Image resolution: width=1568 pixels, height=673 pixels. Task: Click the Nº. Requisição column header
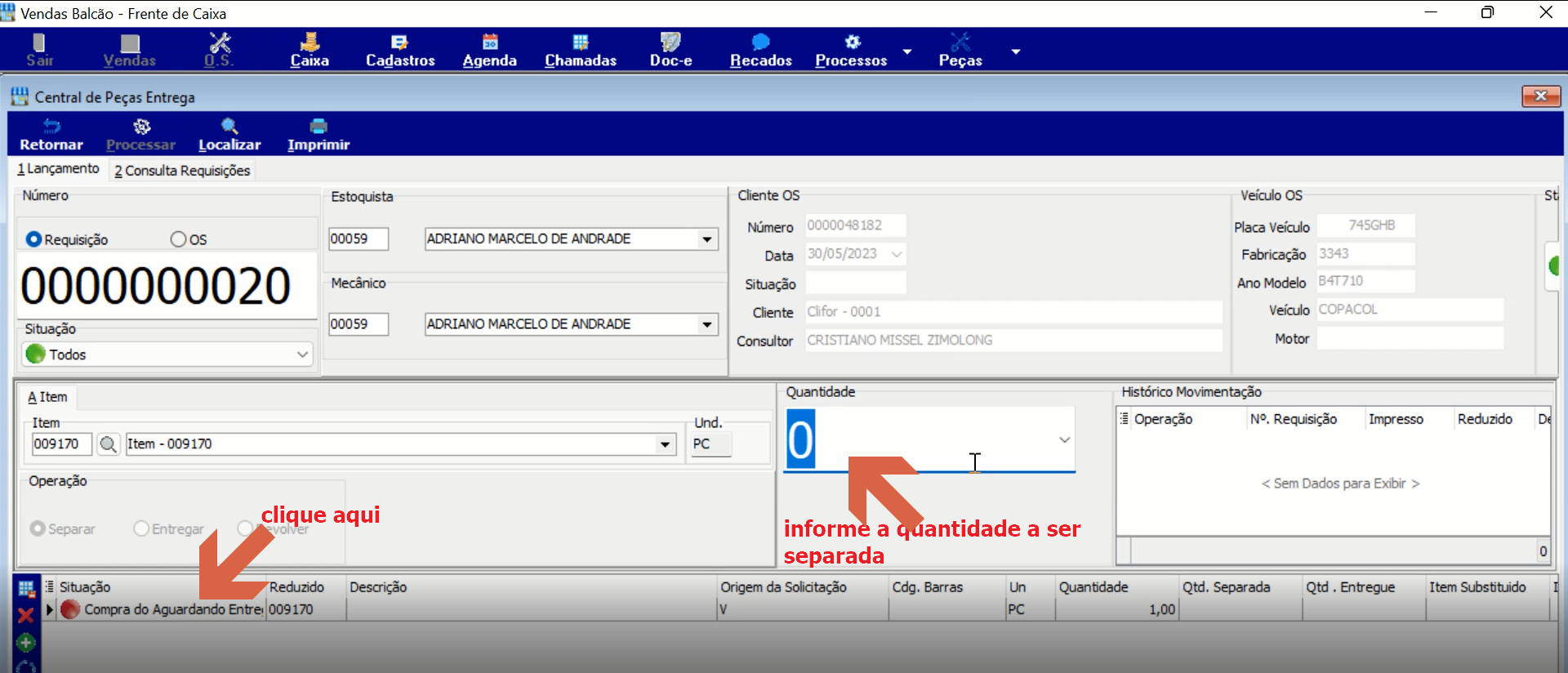(1294, 419)
